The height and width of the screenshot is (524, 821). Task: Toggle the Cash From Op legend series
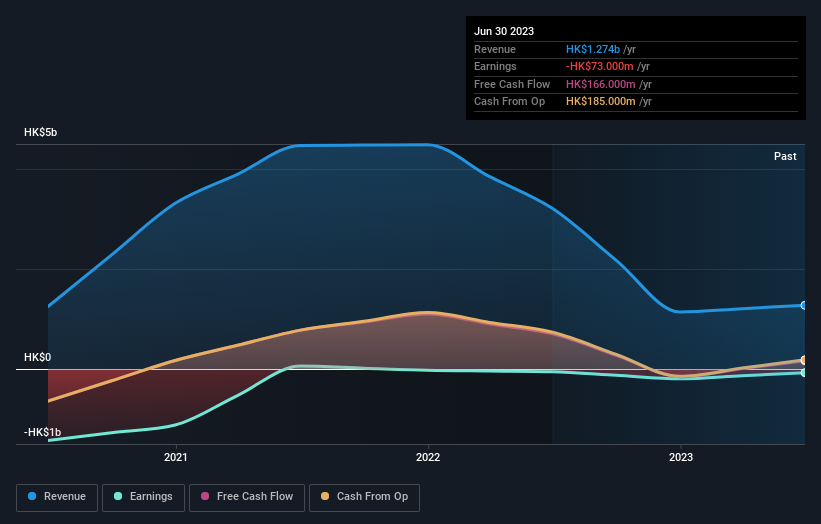(x=364, y=497)
